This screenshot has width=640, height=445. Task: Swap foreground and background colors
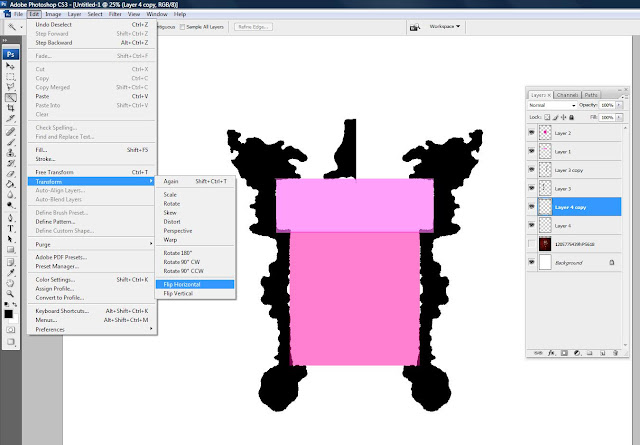point(15,305)
